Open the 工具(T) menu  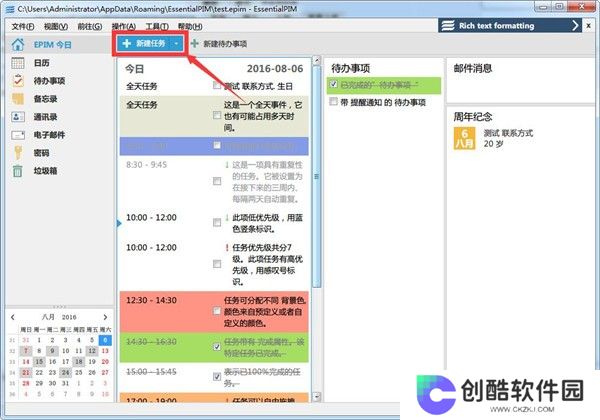(x=157, y=26)
